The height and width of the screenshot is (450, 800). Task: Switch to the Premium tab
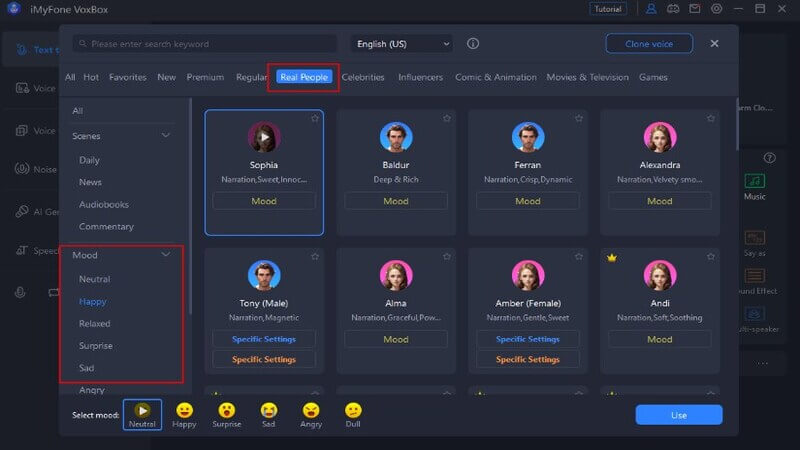[x=205, y=77]
